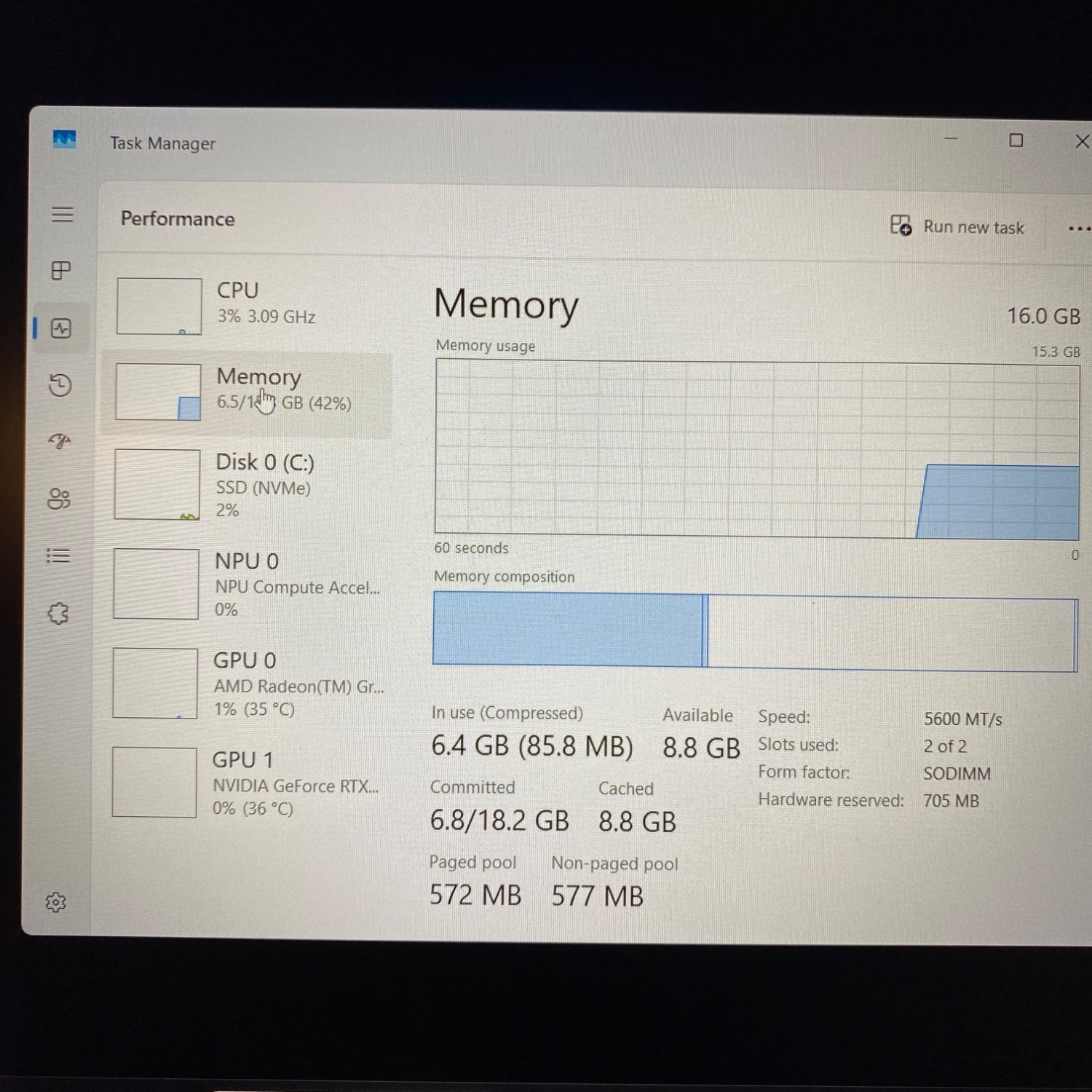Viewport: 1092px width, 1092px height.
Task: Click the Run new task button
Action: (x=957, y=227)
